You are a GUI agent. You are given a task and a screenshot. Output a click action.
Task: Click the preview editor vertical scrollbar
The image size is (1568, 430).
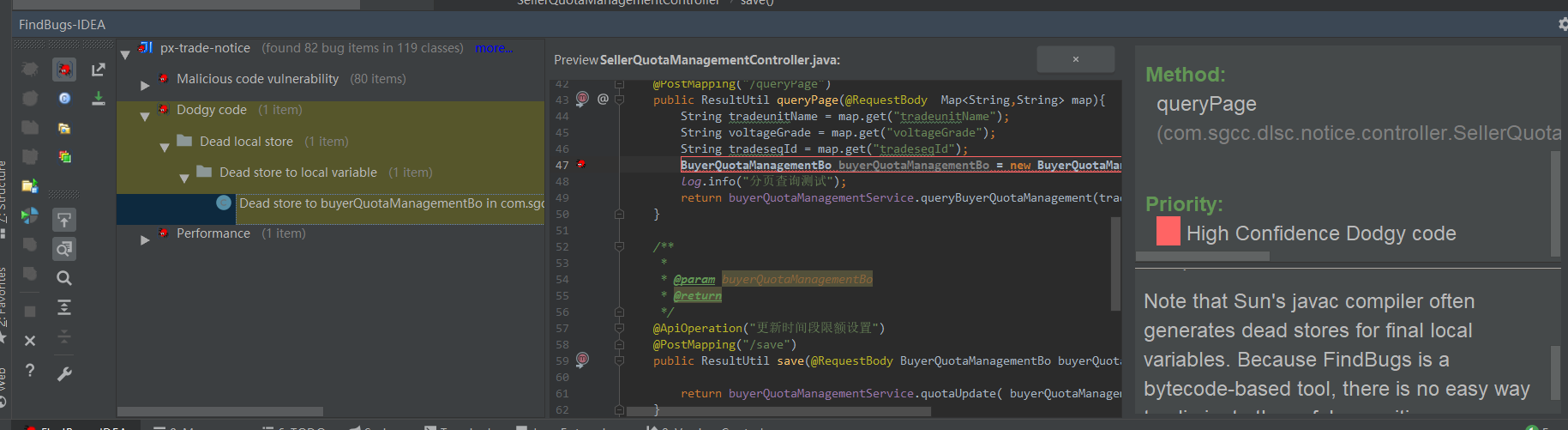pyautogui.click(x=1115, y=263)
